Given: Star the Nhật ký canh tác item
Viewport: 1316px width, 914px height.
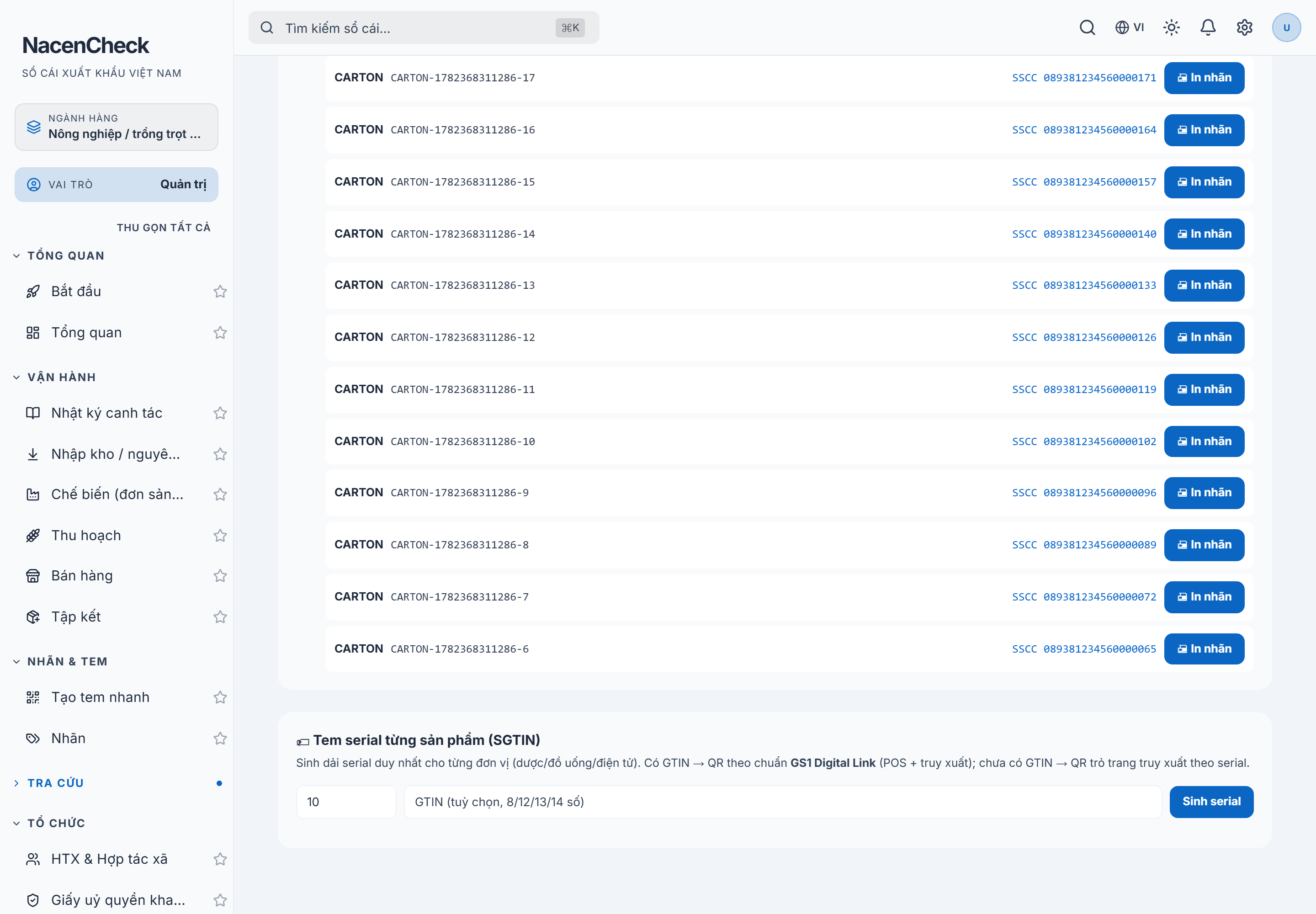Looking at the screenshot, I should pos(220,413).
